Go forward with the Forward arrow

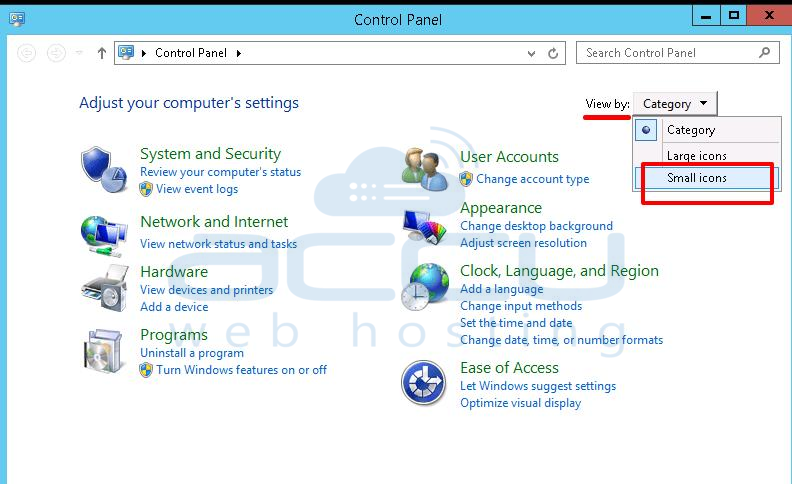pos(56,53)
